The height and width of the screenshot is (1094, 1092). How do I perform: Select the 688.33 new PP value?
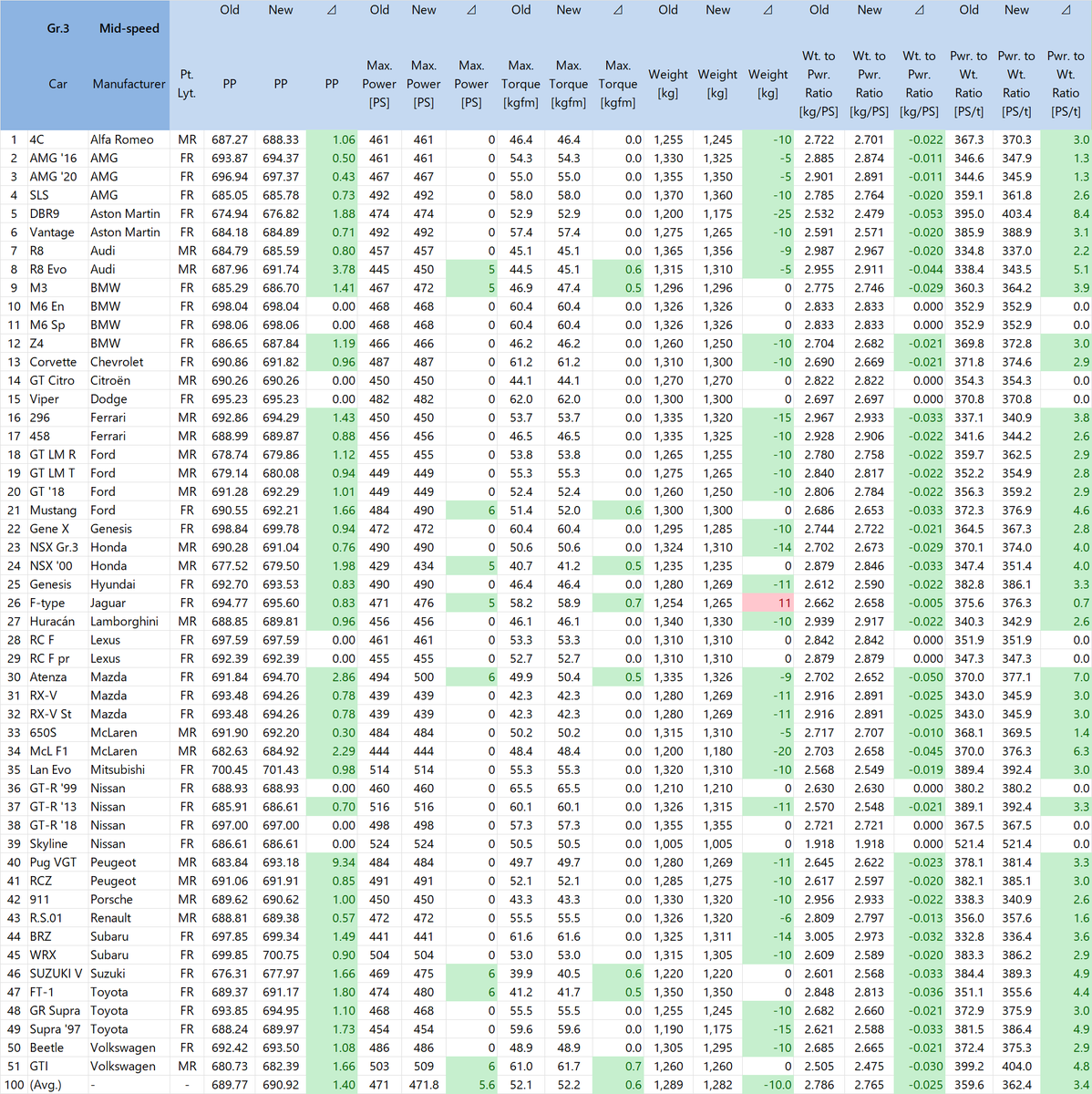point(281,139)
